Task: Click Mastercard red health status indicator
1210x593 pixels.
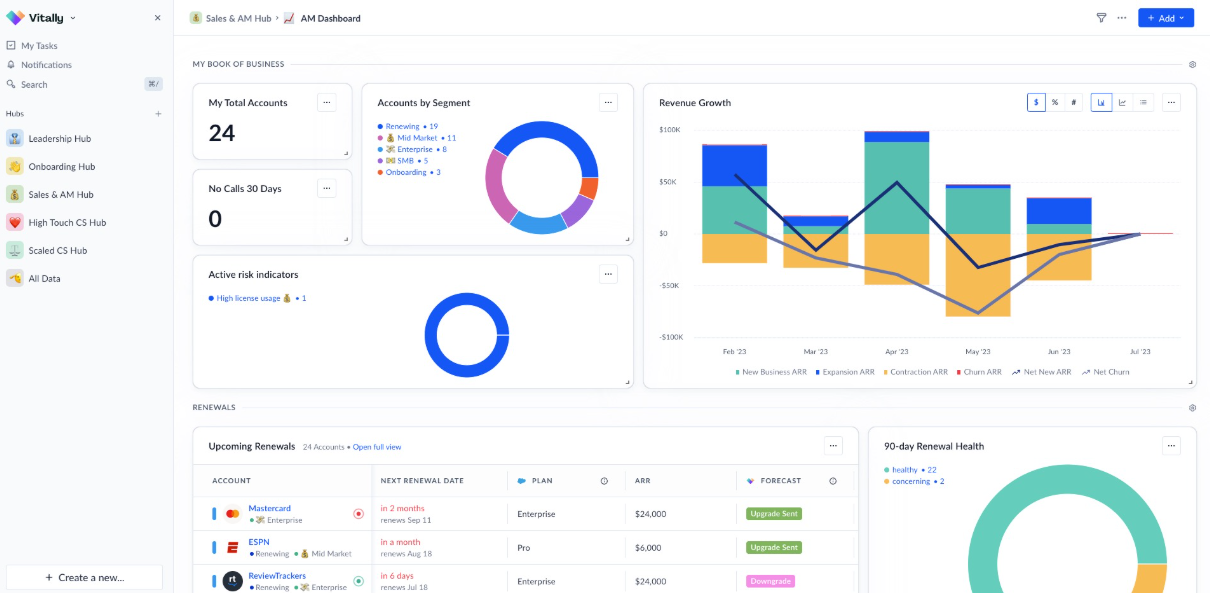Action: click(358, 514)
